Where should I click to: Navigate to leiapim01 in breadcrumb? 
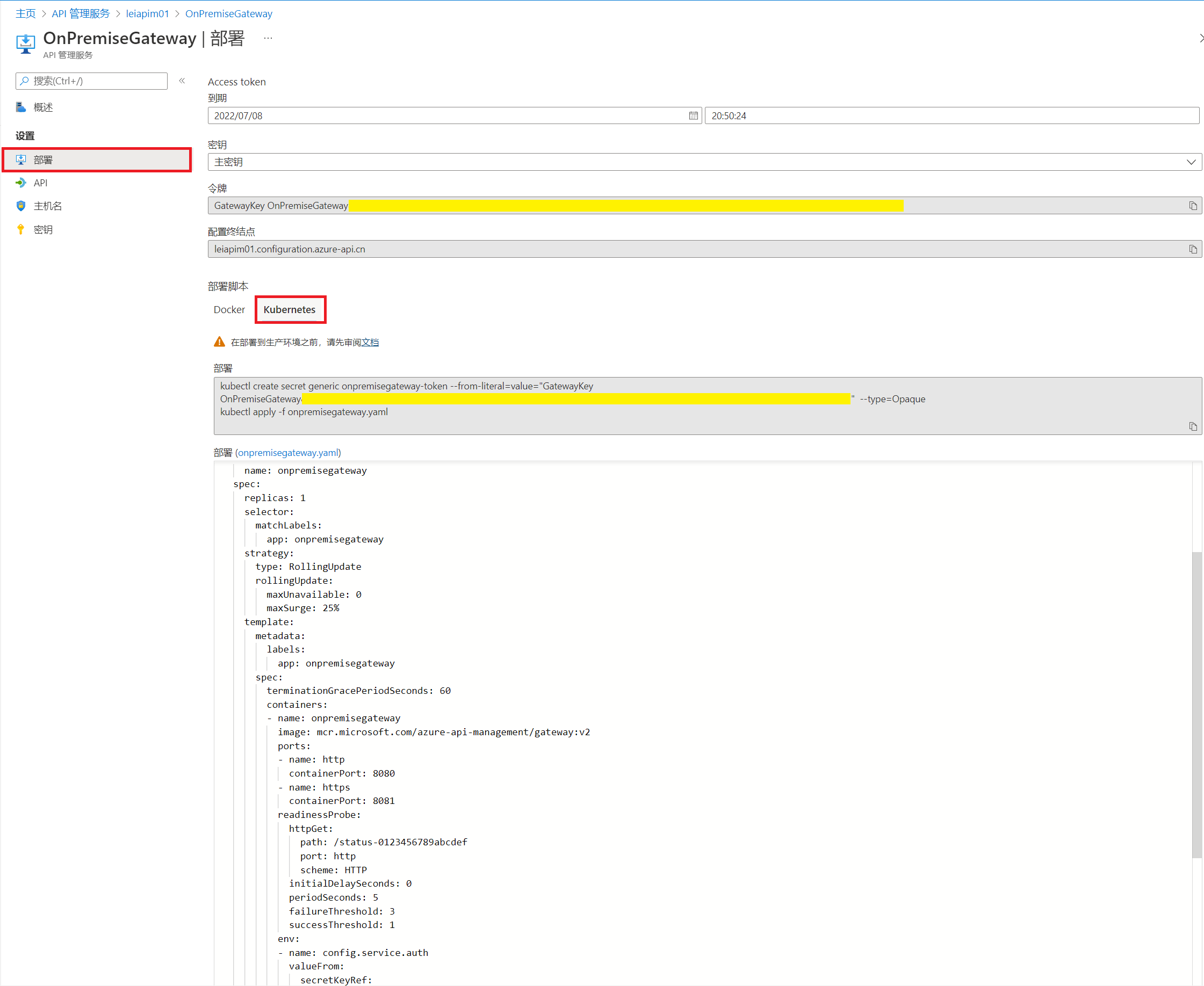point(147,13)
